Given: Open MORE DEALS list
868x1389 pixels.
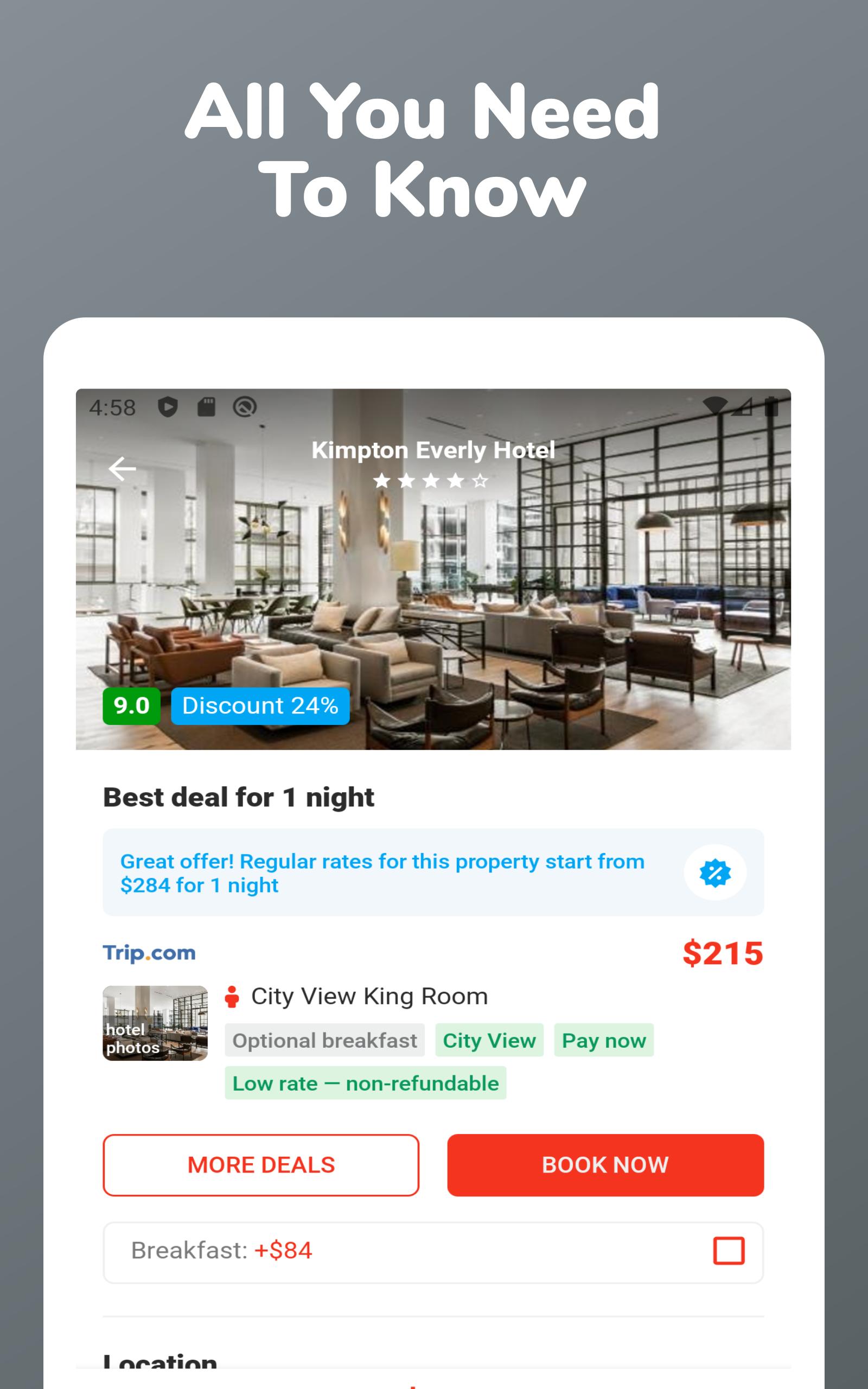Looking at the screenshot, I should [x=261, y=1165].
